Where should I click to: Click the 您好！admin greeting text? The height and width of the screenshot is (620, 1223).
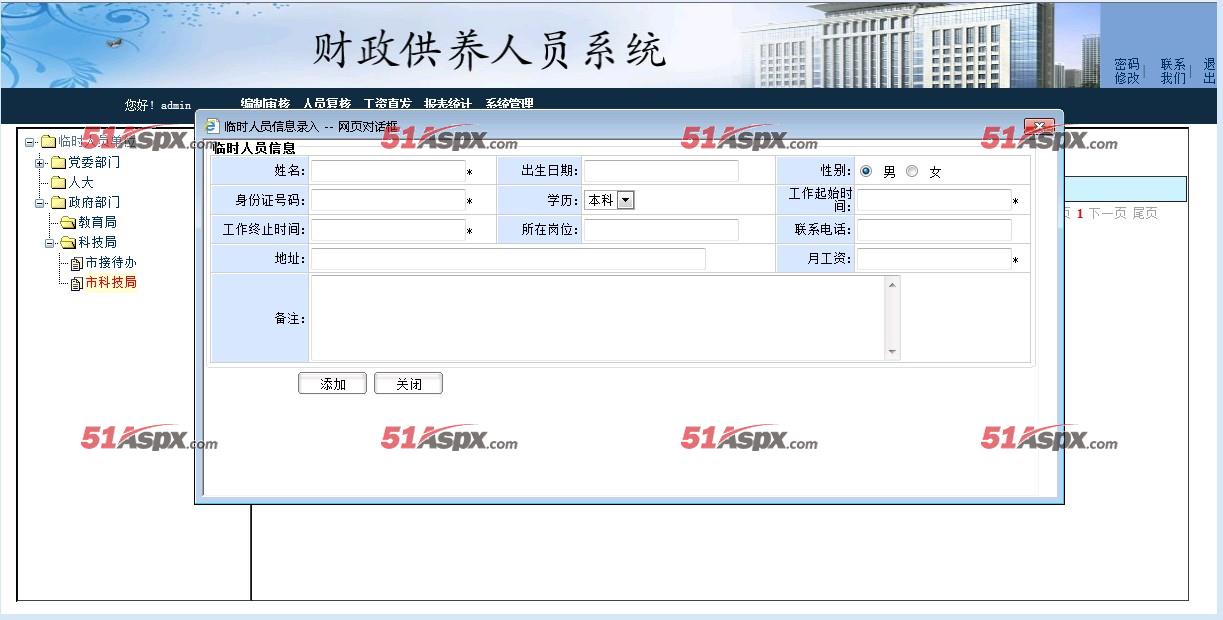tap(158, 105)
